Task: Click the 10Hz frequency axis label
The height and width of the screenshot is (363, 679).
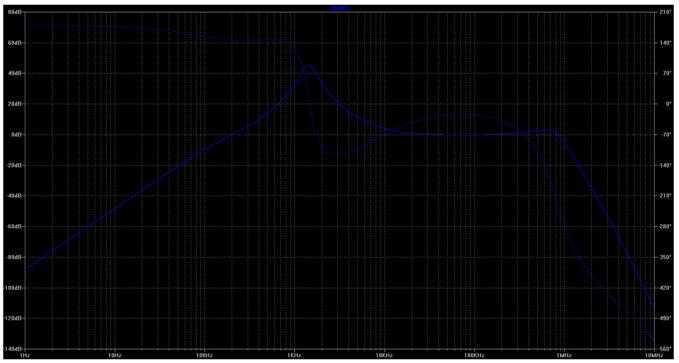Action: tap(114, 356)
